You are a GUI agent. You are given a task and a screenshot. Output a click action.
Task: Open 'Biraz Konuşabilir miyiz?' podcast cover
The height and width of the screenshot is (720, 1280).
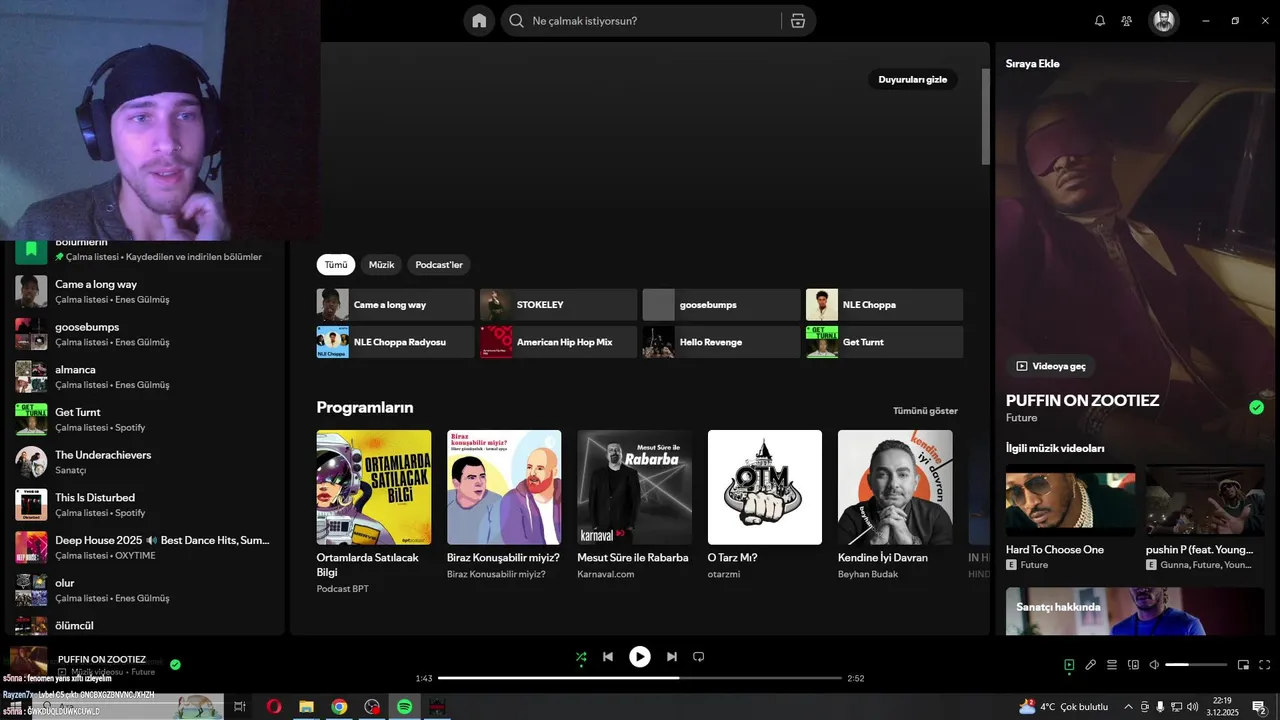pyautogui.click(x=504, y=487)
